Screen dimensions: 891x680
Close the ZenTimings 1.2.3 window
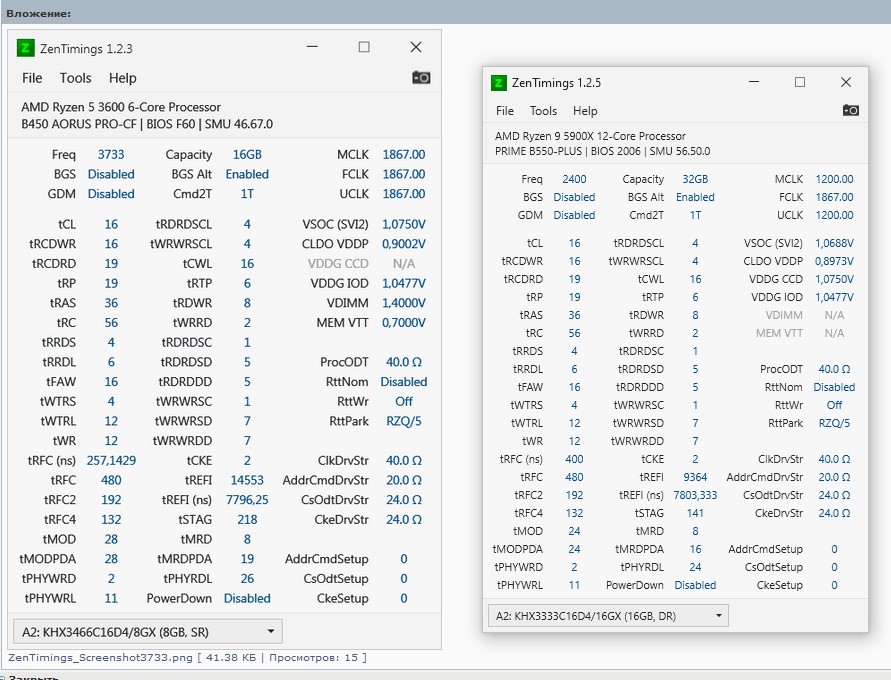(416, 47)
